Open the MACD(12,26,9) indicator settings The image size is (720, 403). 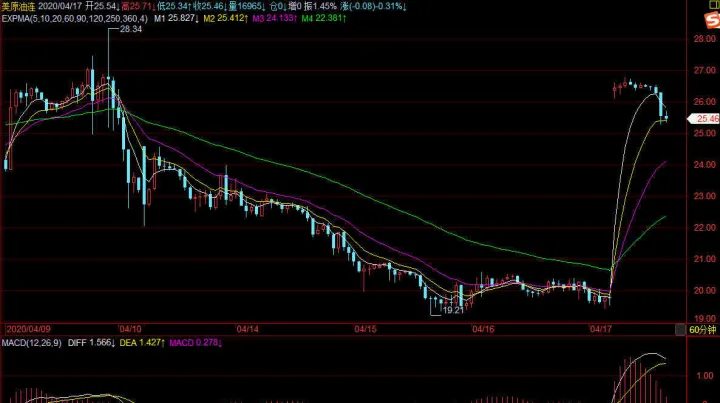point(34,342)
